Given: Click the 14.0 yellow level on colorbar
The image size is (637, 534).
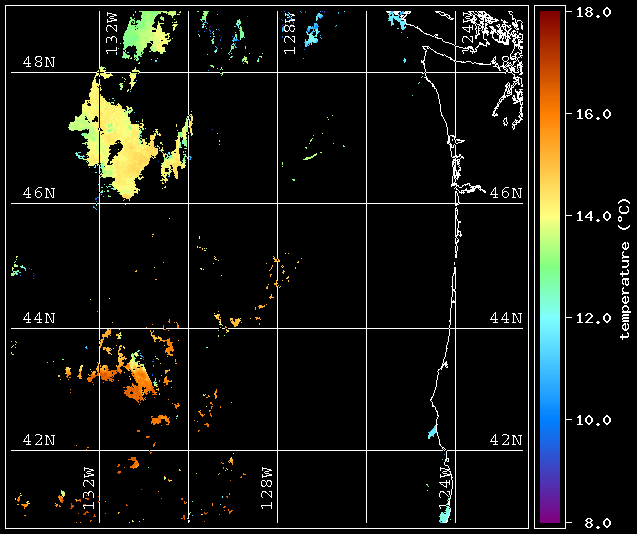Looking at the screenshot, I should click(594, 216).
